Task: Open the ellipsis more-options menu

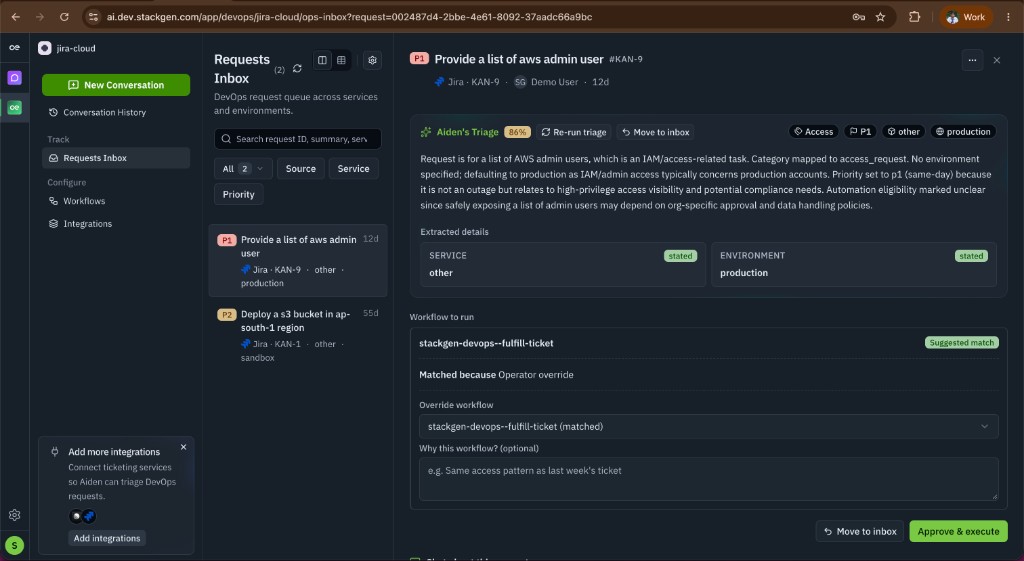Action: pos(972,60)
